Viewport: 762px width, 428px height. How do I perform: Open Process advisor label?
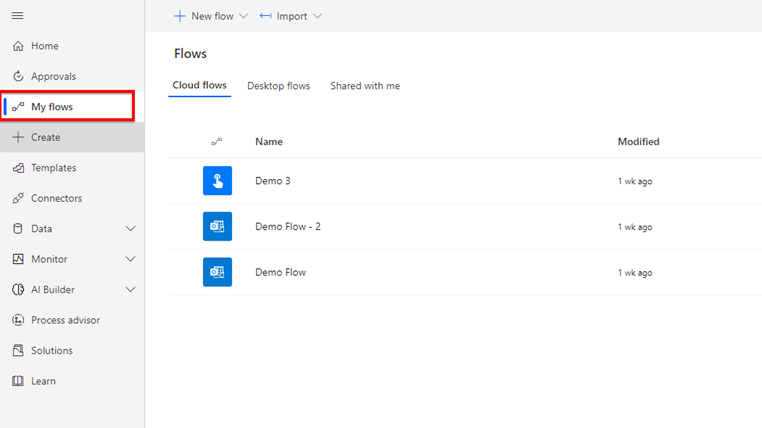(66, 320)
